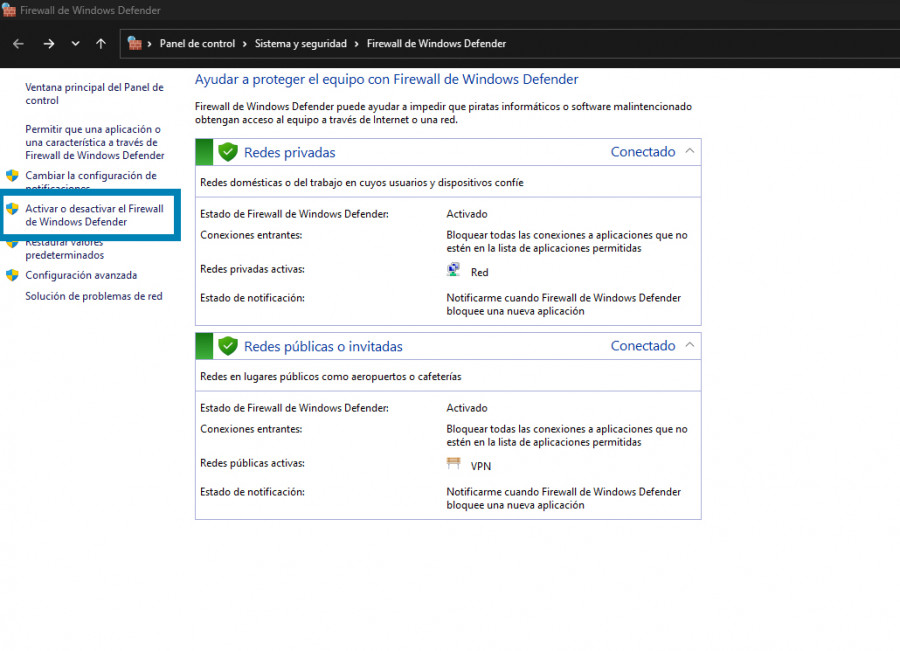
Task: Click the forward navigation arrow
Action: coord(48,44)
